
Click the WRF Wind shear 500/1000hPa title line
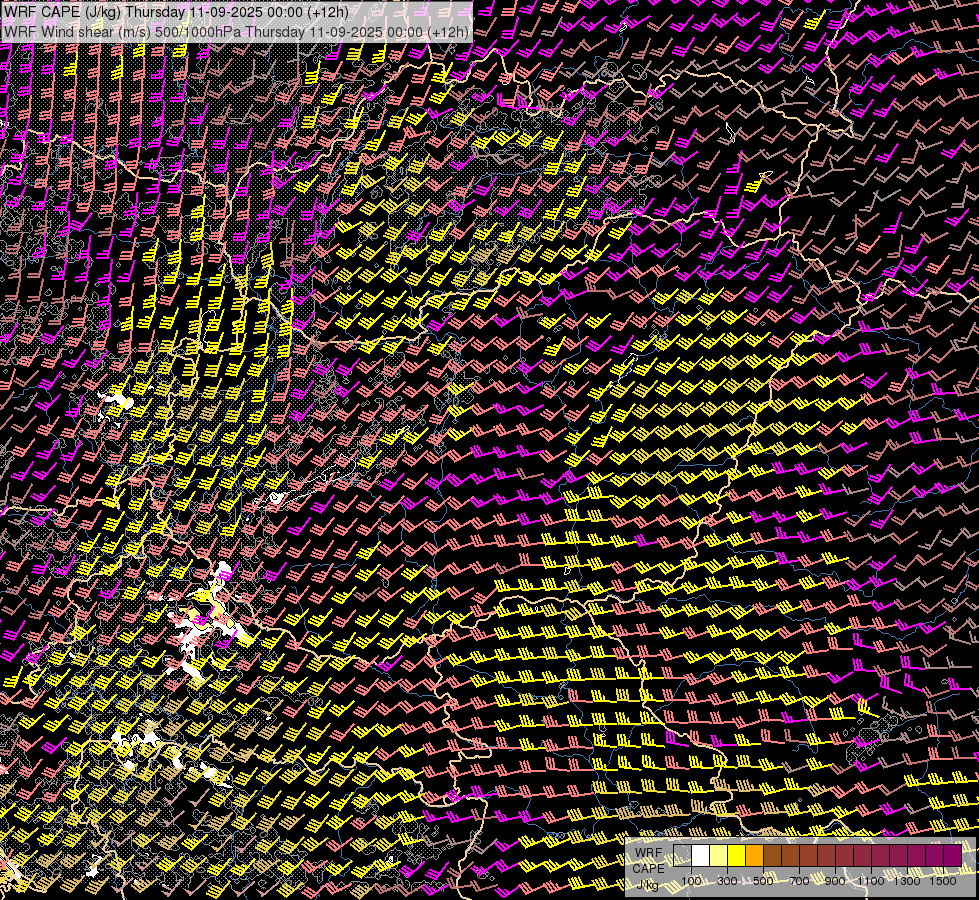[x=236, y=31]
